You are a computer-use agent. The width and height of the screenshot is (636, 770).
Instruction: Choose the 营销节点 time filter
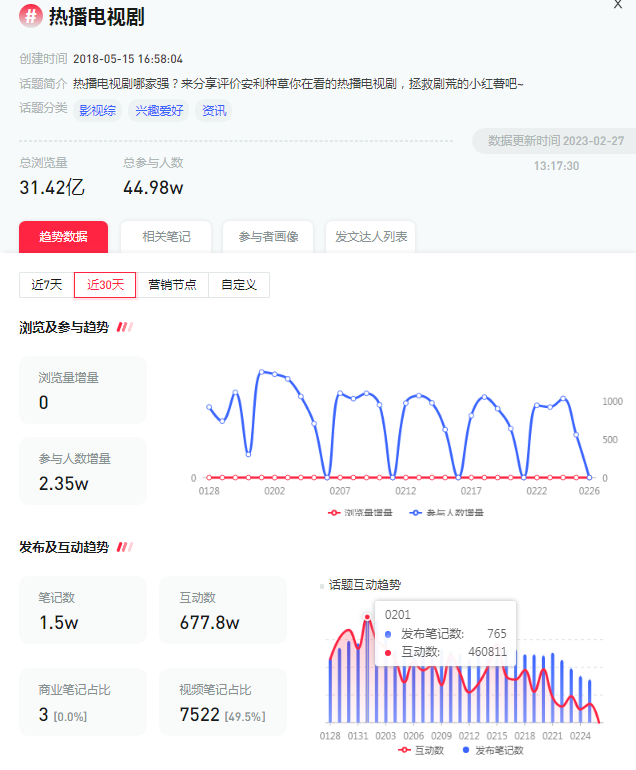pyautogui.click(x=172, y=285)
